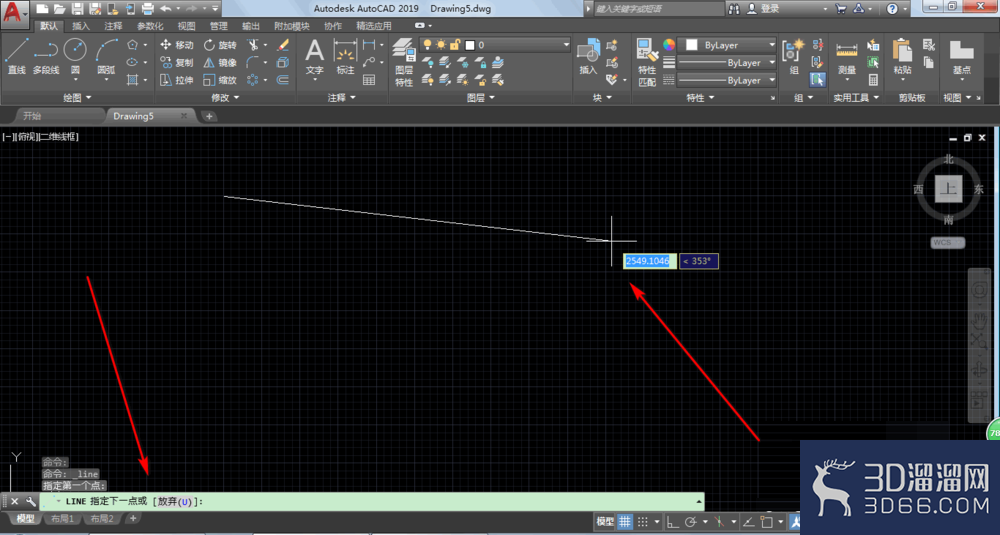Screen dimensions: 1000x535
Task: Open the 视图 ribbon tab
Action: [186, 26]
